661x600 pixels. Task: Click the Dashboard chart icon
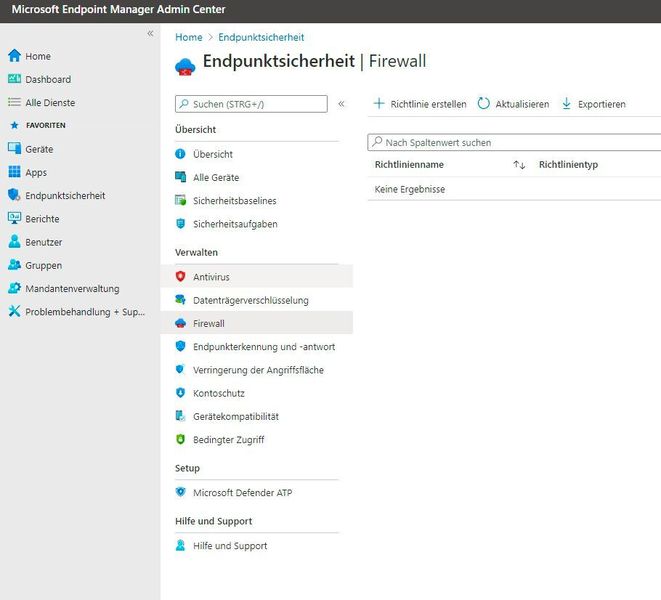pos(14,79)
